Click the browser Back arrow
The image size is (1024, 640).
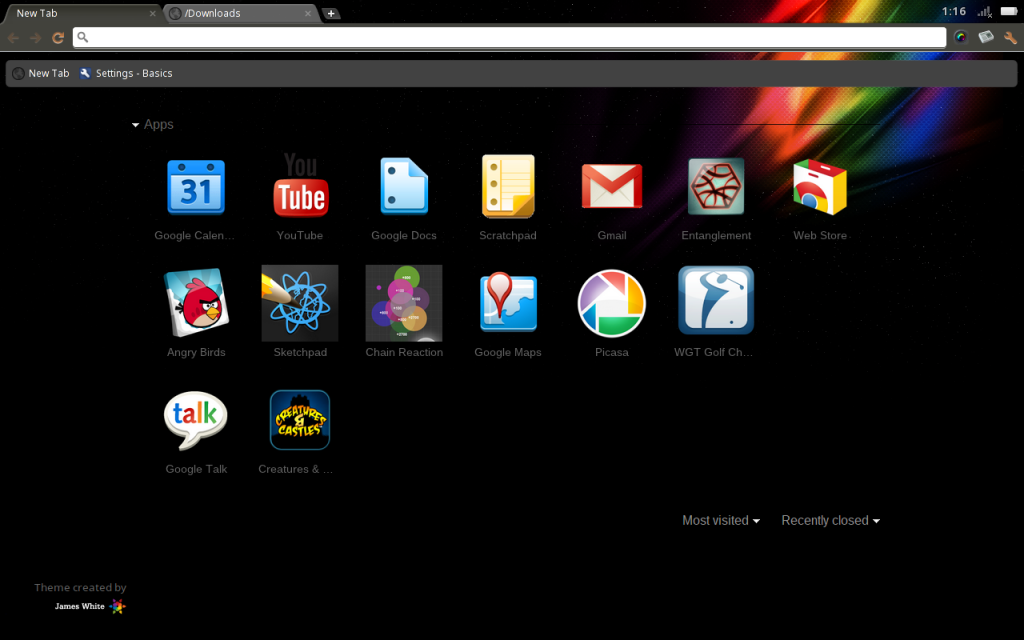pos(13,38)
